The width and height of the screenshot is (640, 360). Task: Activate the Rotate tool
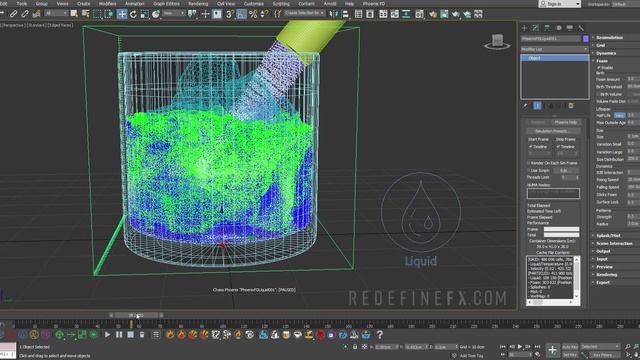133,14
